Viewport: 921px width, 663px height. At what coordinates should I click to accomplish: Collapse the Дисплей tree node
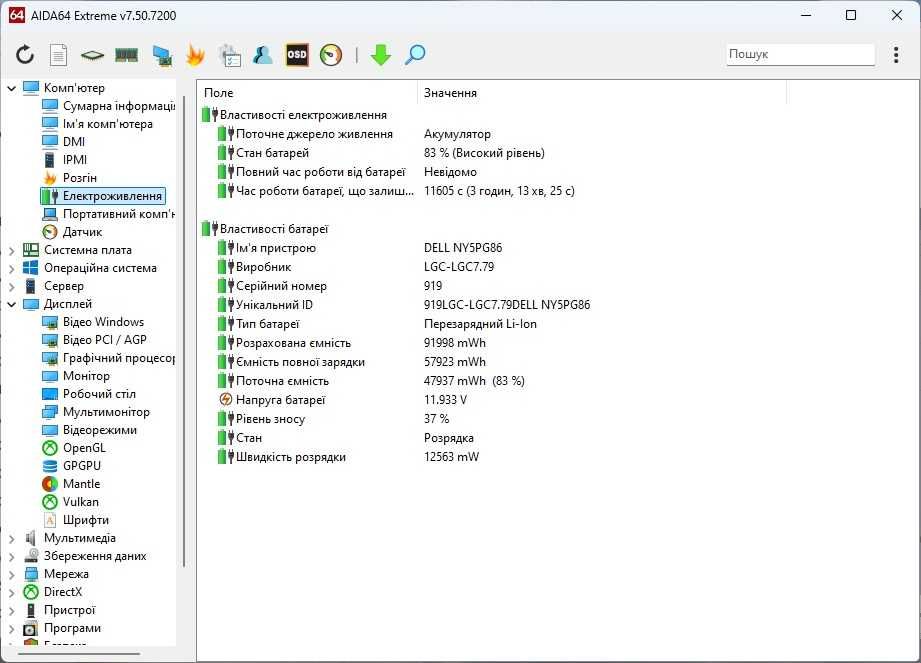pos(11,304)
